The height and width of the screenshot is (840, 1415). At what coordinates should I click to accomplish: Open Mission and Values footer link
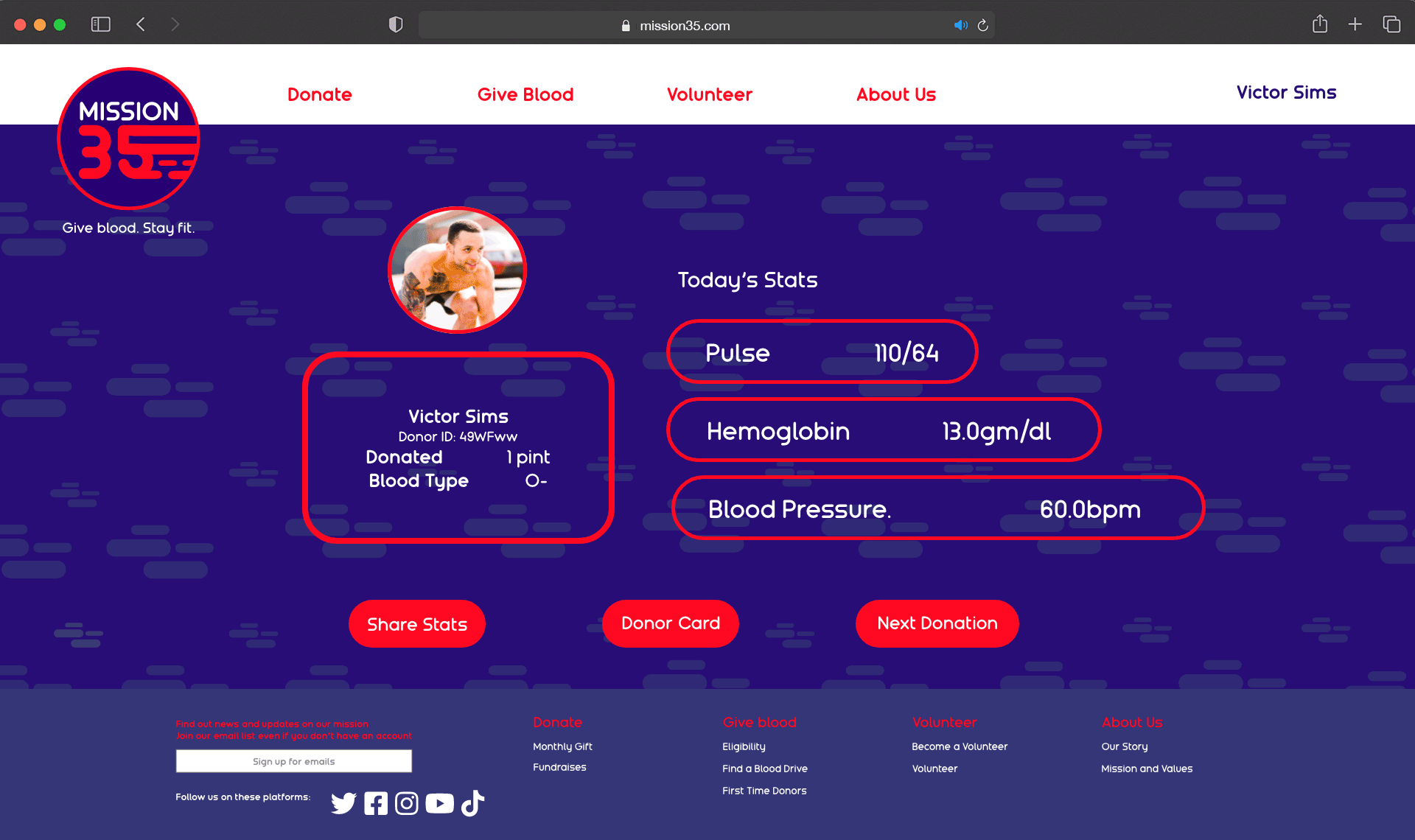[1147, 769]
